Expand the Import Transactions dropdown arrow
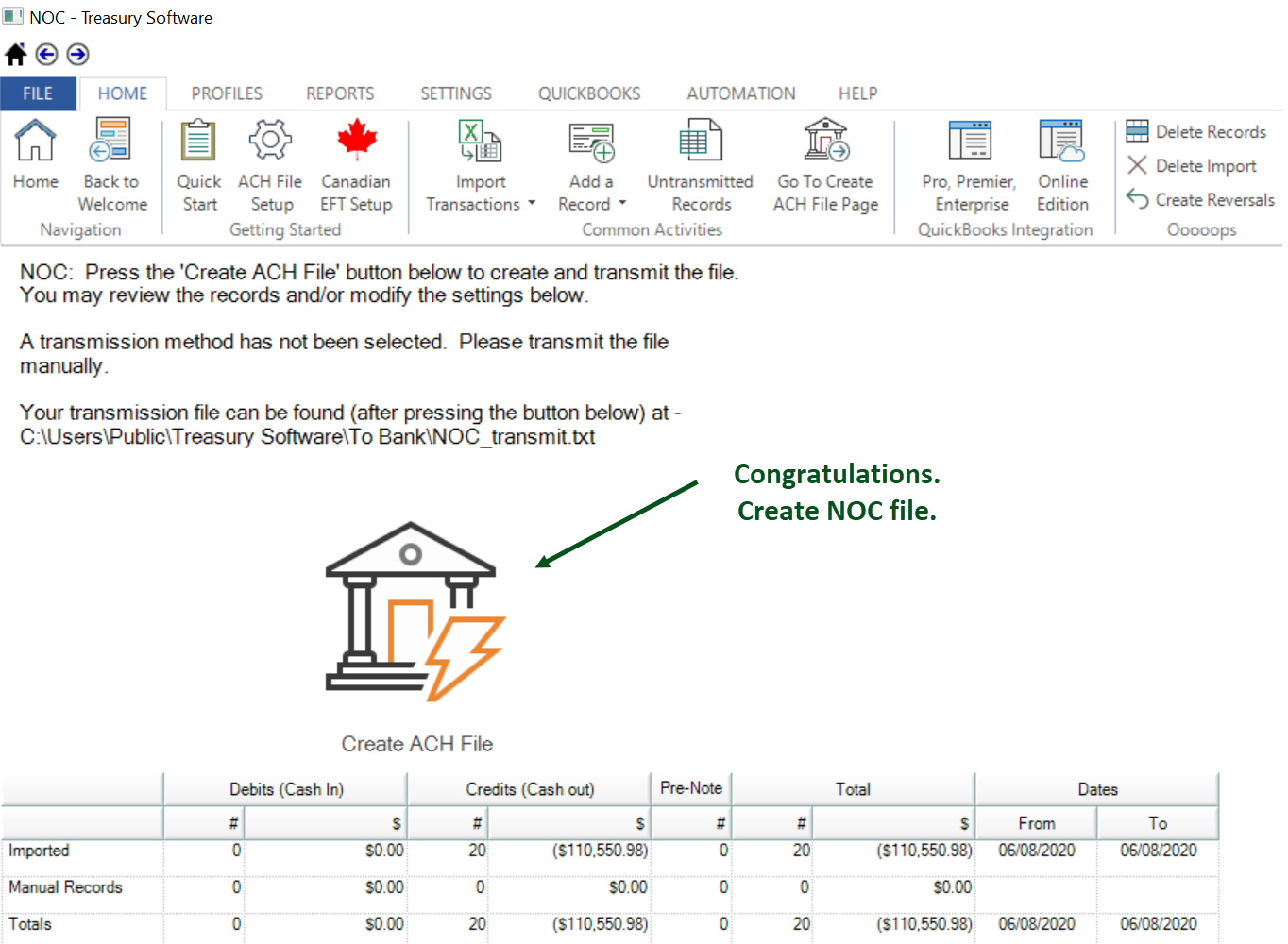The height and width of the screenshot is (944, 1288). pyautogui.click(x=532, y=204)
